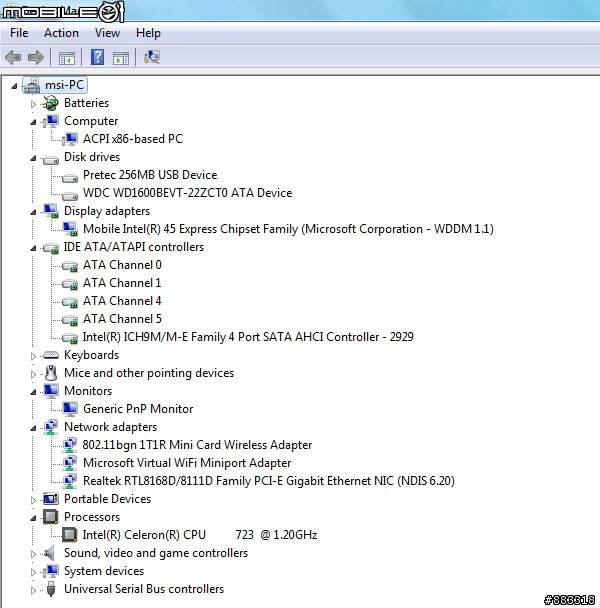This screenshot has height=608, width=600.
Task: Click the Back arrow toolbar button
Action: click(x=13, y=57)
